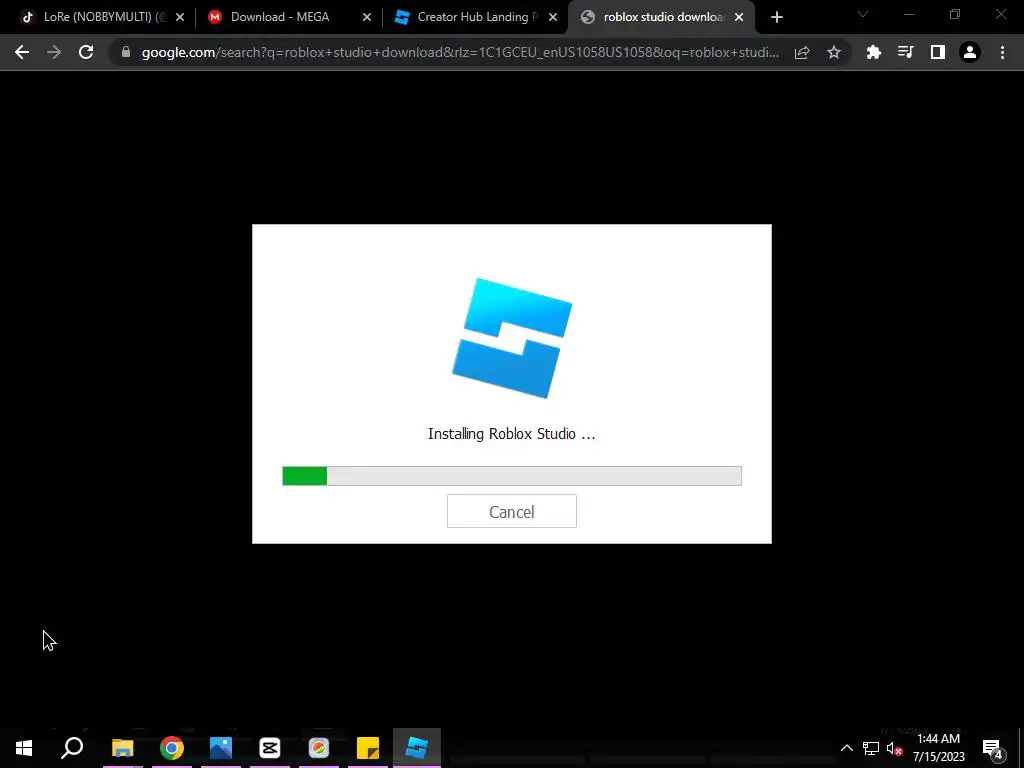
Task: Open File Explorer from taskbar
Action: 122,748
